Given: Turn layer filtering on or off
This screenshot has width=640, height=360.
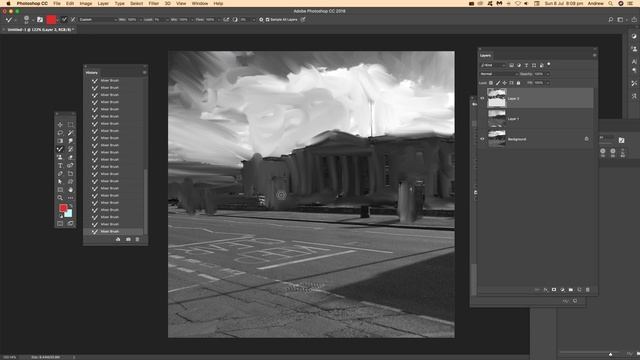Looking at the screenshot, I should pos(549,64).
